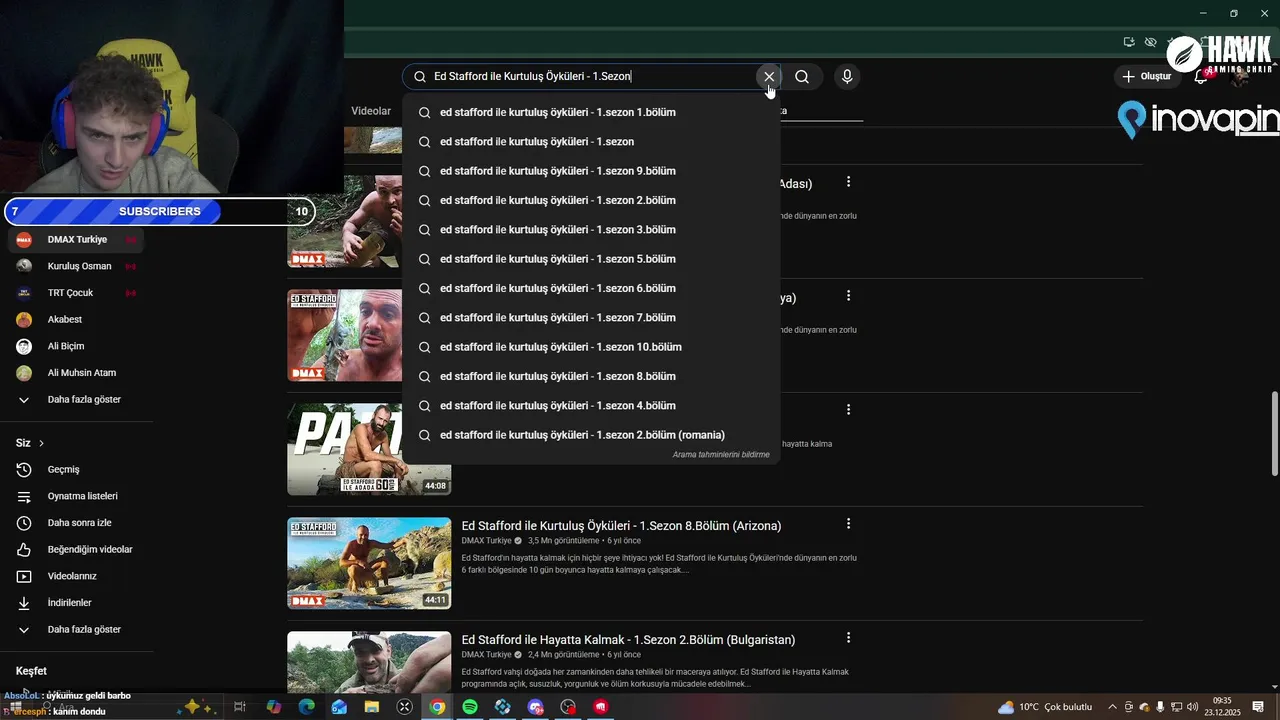Select suggestion '1.sezon 8.bölüm'

[x=590, y=376]
